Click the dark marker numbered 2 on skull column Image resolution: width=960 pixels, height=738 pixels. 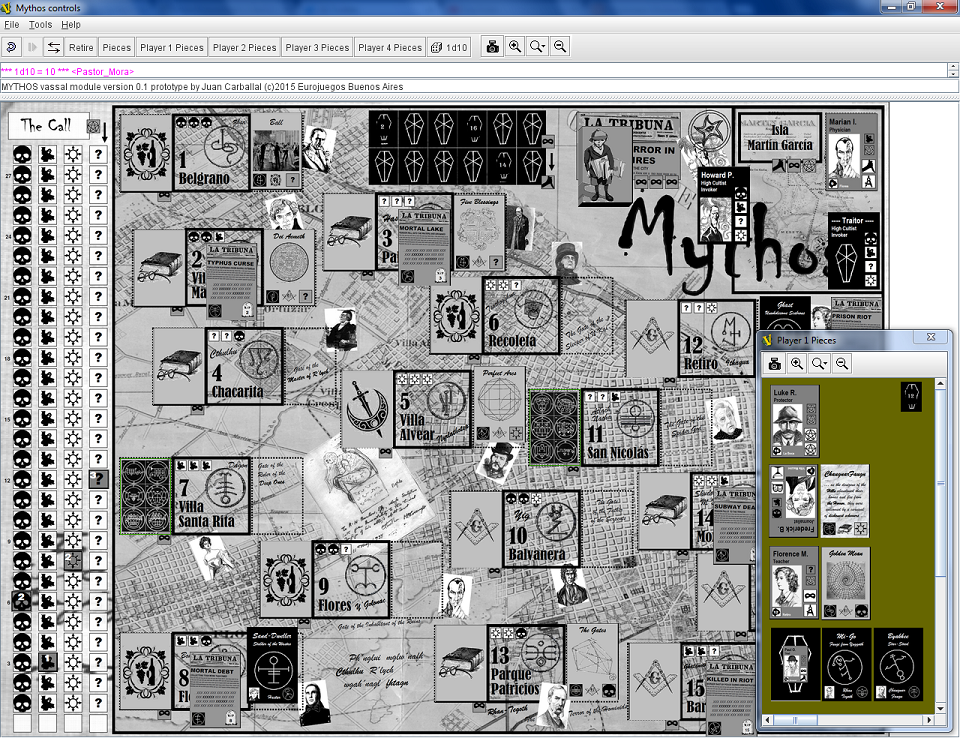pos(21,600)
